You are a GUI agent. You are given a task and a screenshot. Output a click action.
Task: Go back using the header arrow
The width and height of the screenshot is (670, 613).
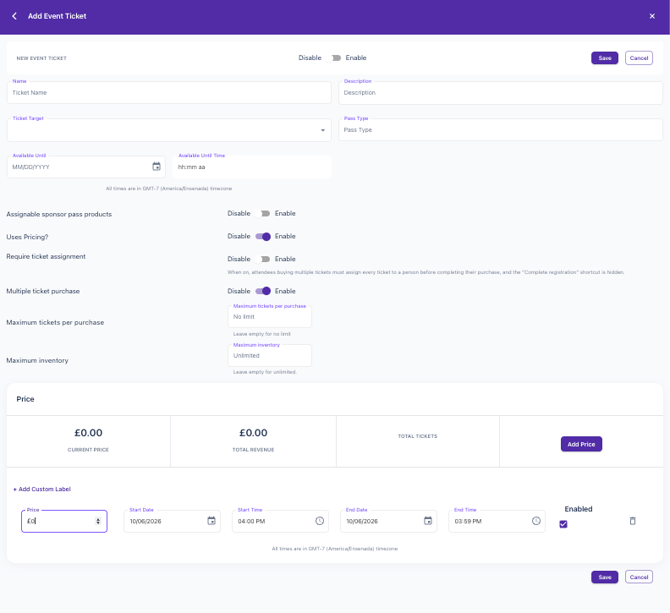coord(15,16)
